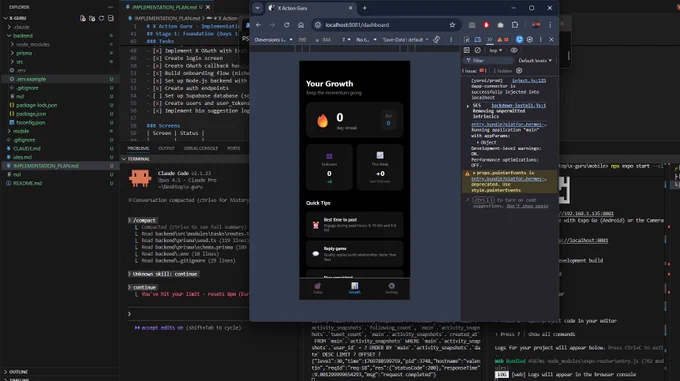Collapse all folders in Explorer
The width and height of the screenshot is (680, 381).
[x=111, y=18]
